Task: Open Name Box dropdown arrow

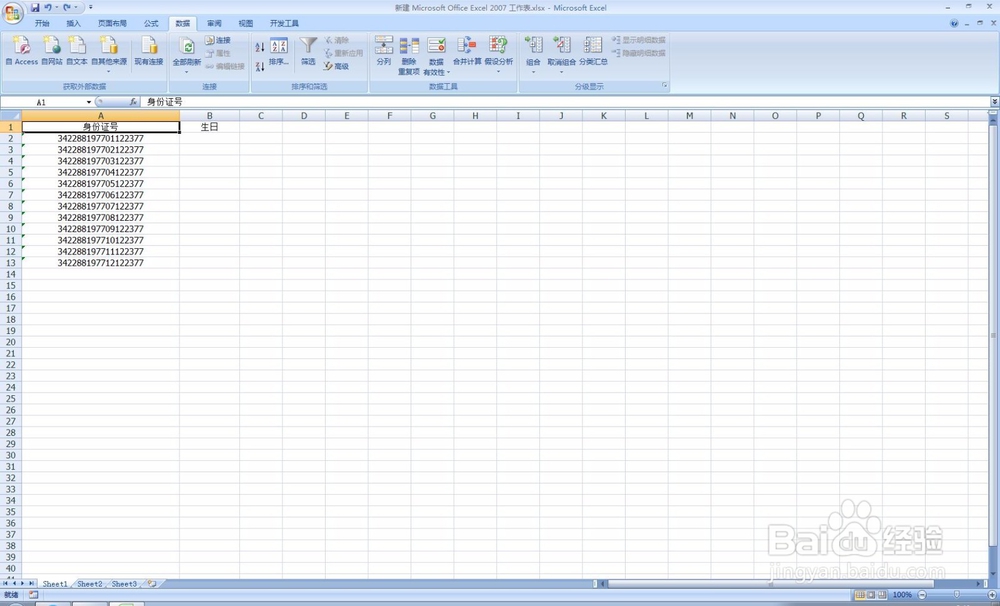Action: 89,102
